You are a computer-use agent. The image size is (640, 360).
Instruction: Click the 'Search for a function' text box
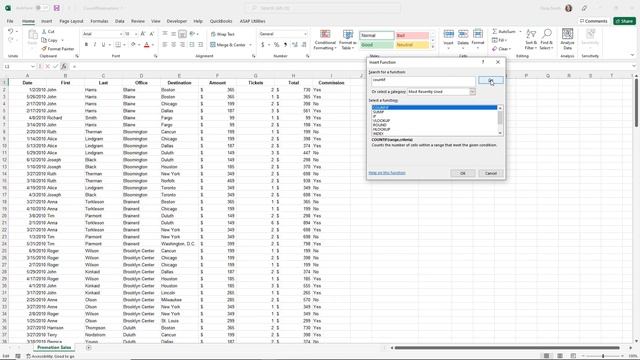point(423,80)
